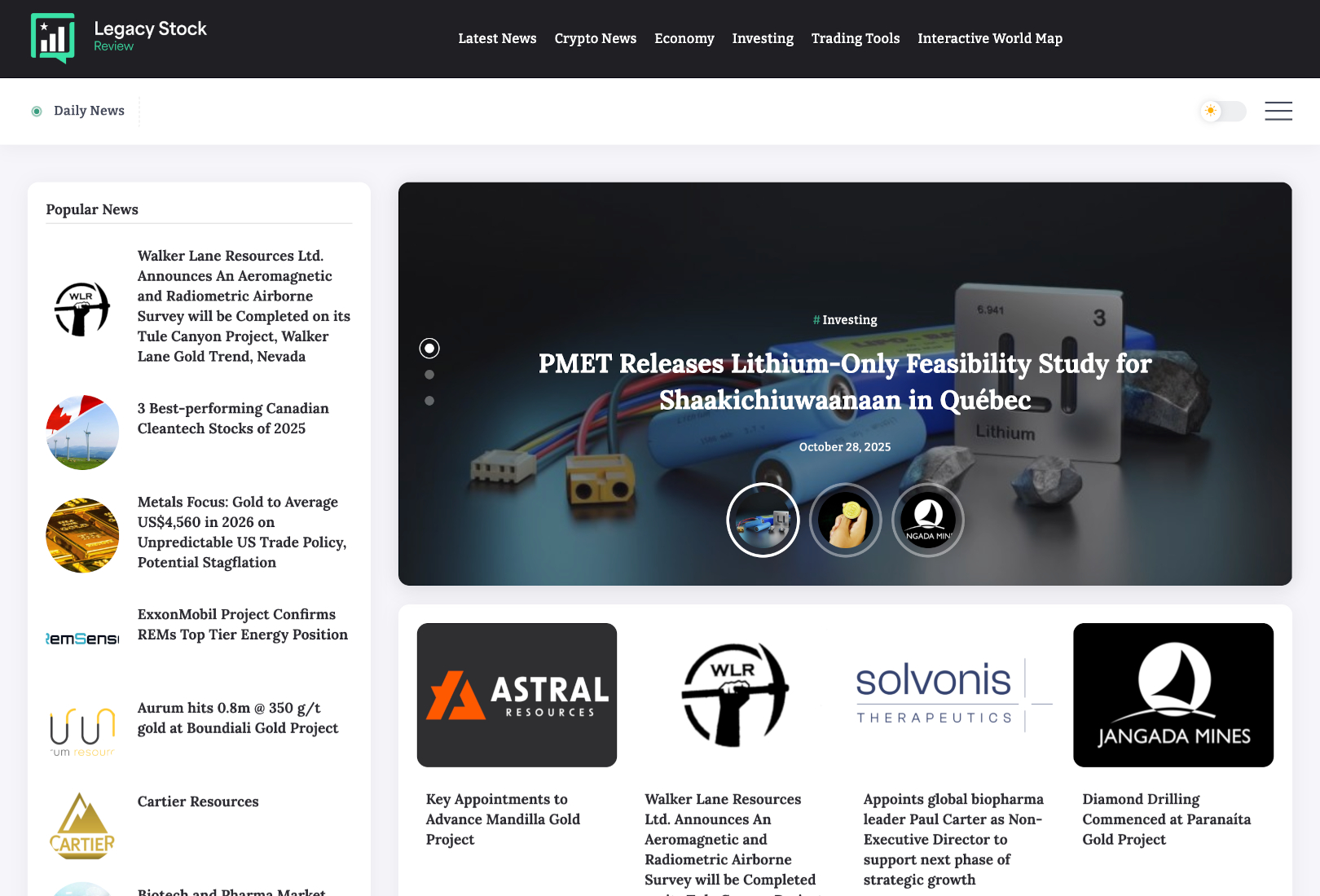Select the gold coin circular slide thumbnail

pos(845,520)
